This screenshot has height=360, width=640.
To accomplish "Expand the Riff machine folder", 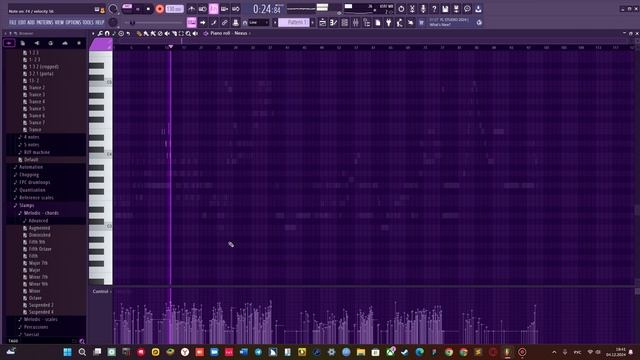I will click(x=36, y=152).
